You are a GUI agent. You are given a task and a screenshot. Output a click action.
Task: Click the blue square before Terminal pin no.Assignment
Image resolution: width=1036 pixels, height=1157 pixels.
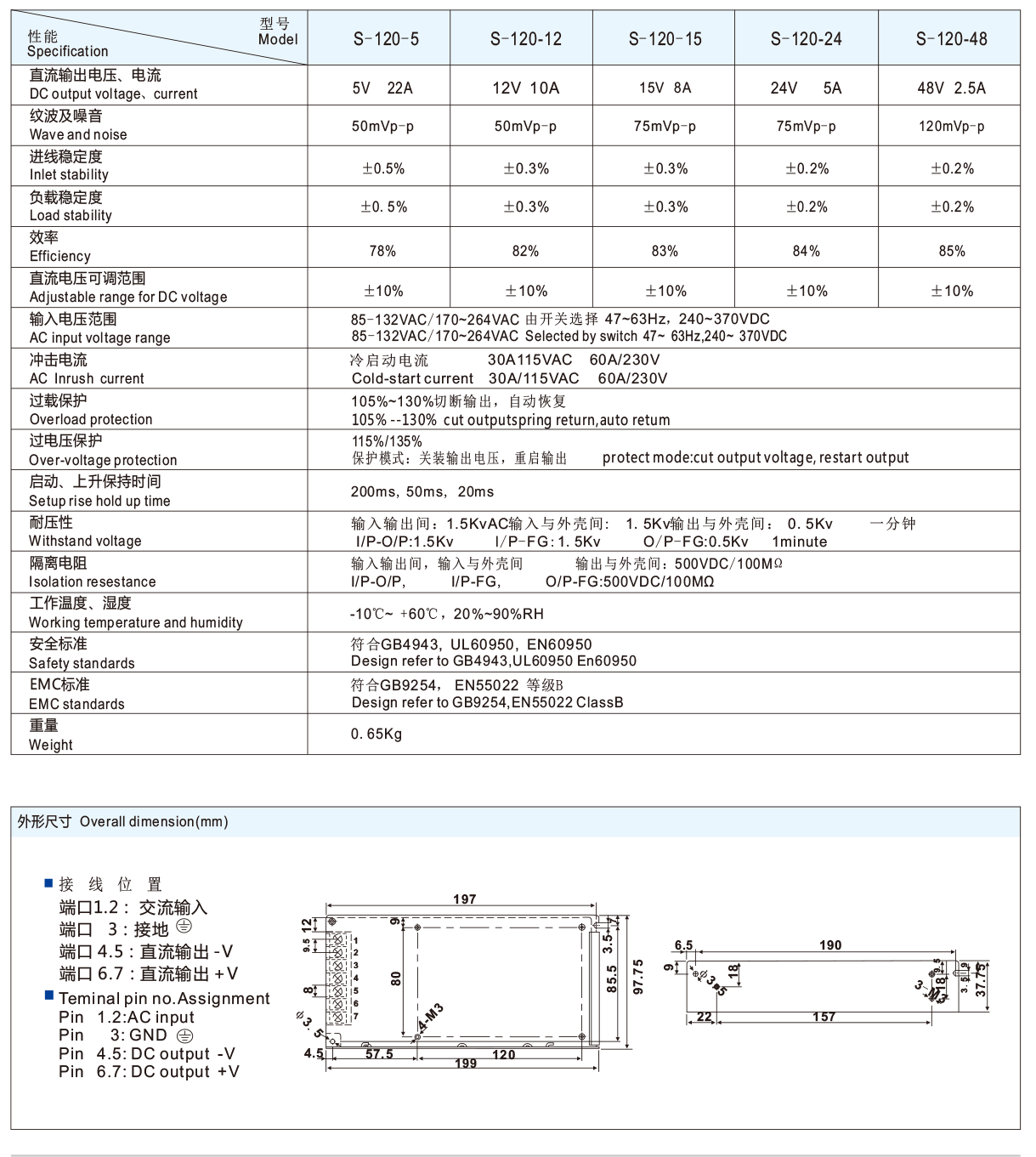point(47,995)
